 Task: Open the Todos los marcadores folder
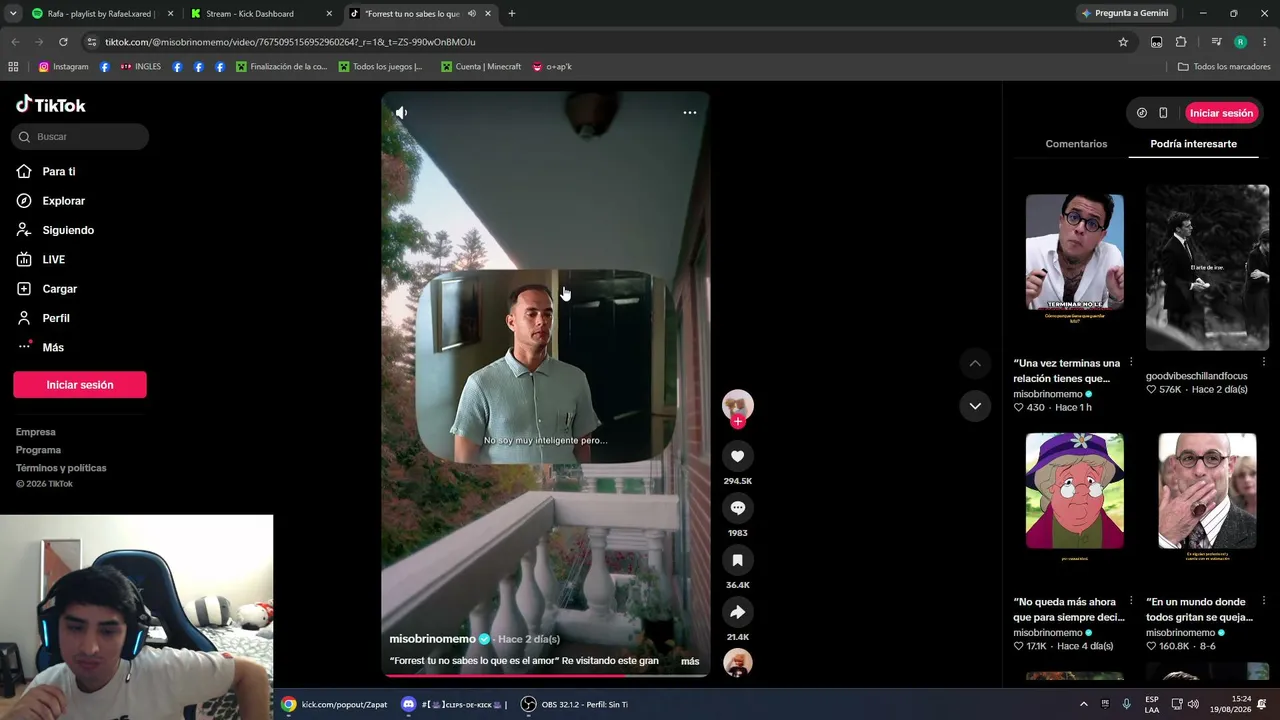click(1224, 67)
